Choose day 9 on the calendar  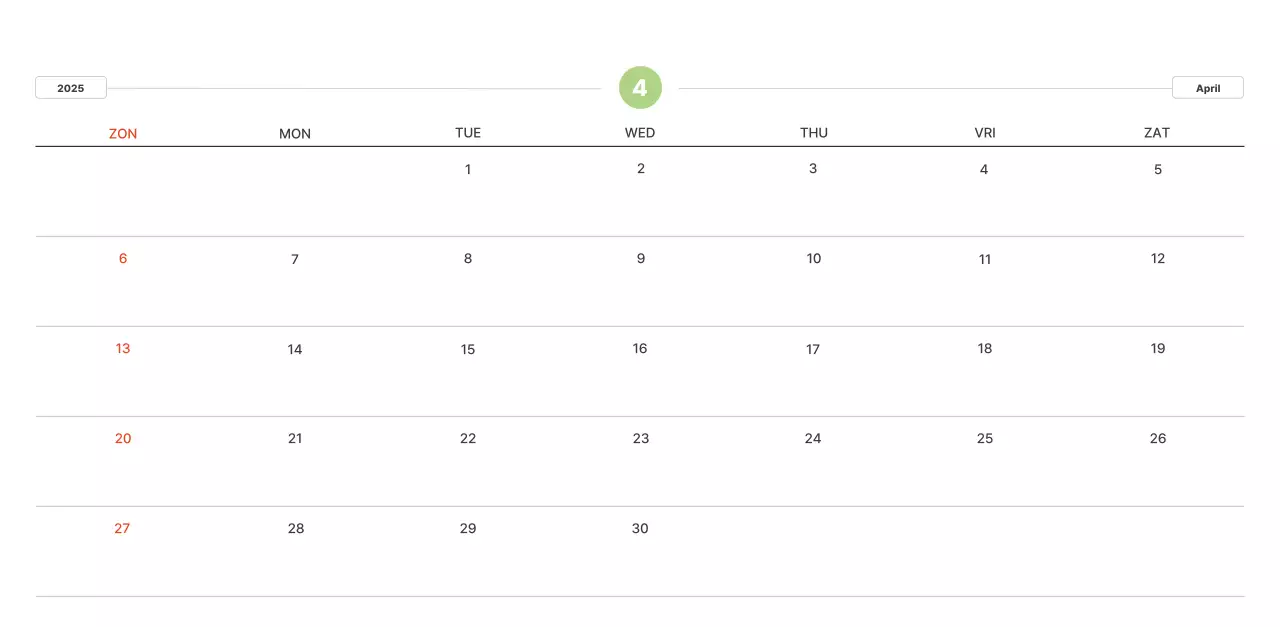point(641,258)
